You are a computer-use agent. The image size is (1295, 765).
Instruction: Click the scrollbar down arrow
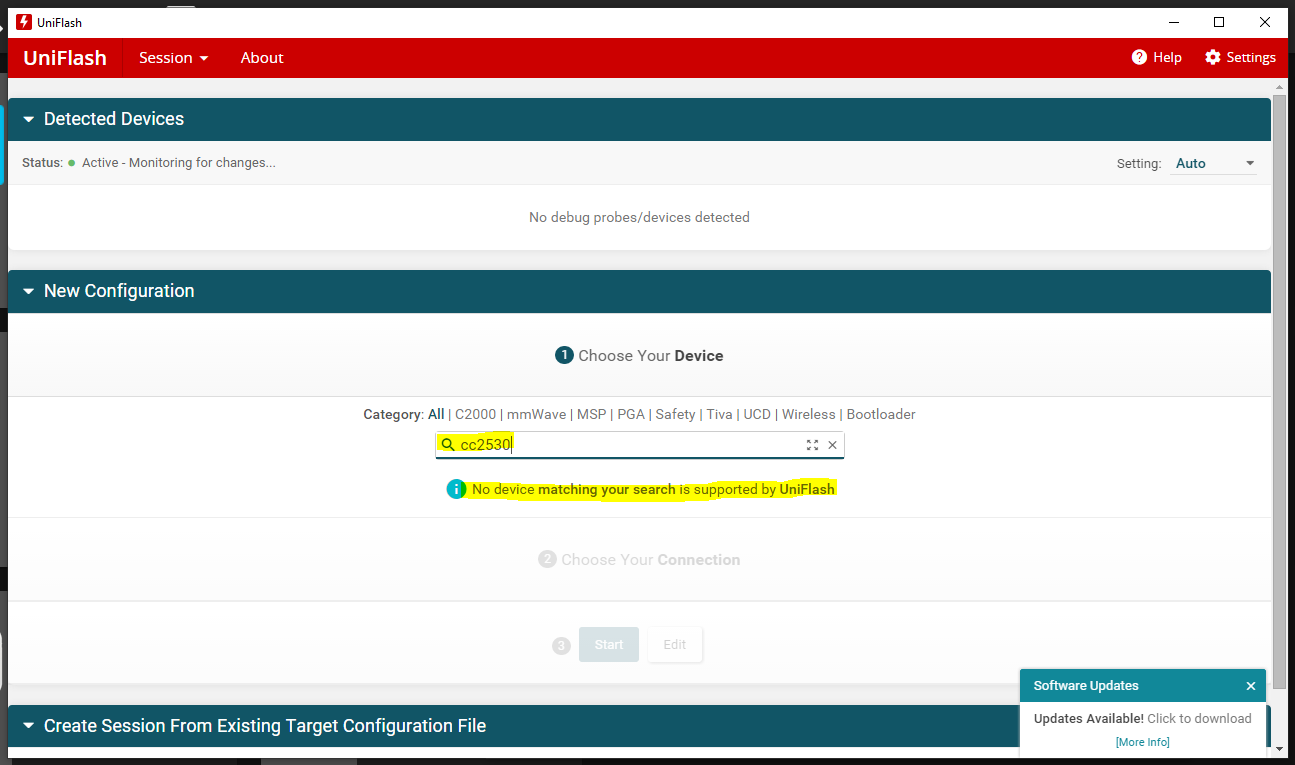click(1279, 747)
